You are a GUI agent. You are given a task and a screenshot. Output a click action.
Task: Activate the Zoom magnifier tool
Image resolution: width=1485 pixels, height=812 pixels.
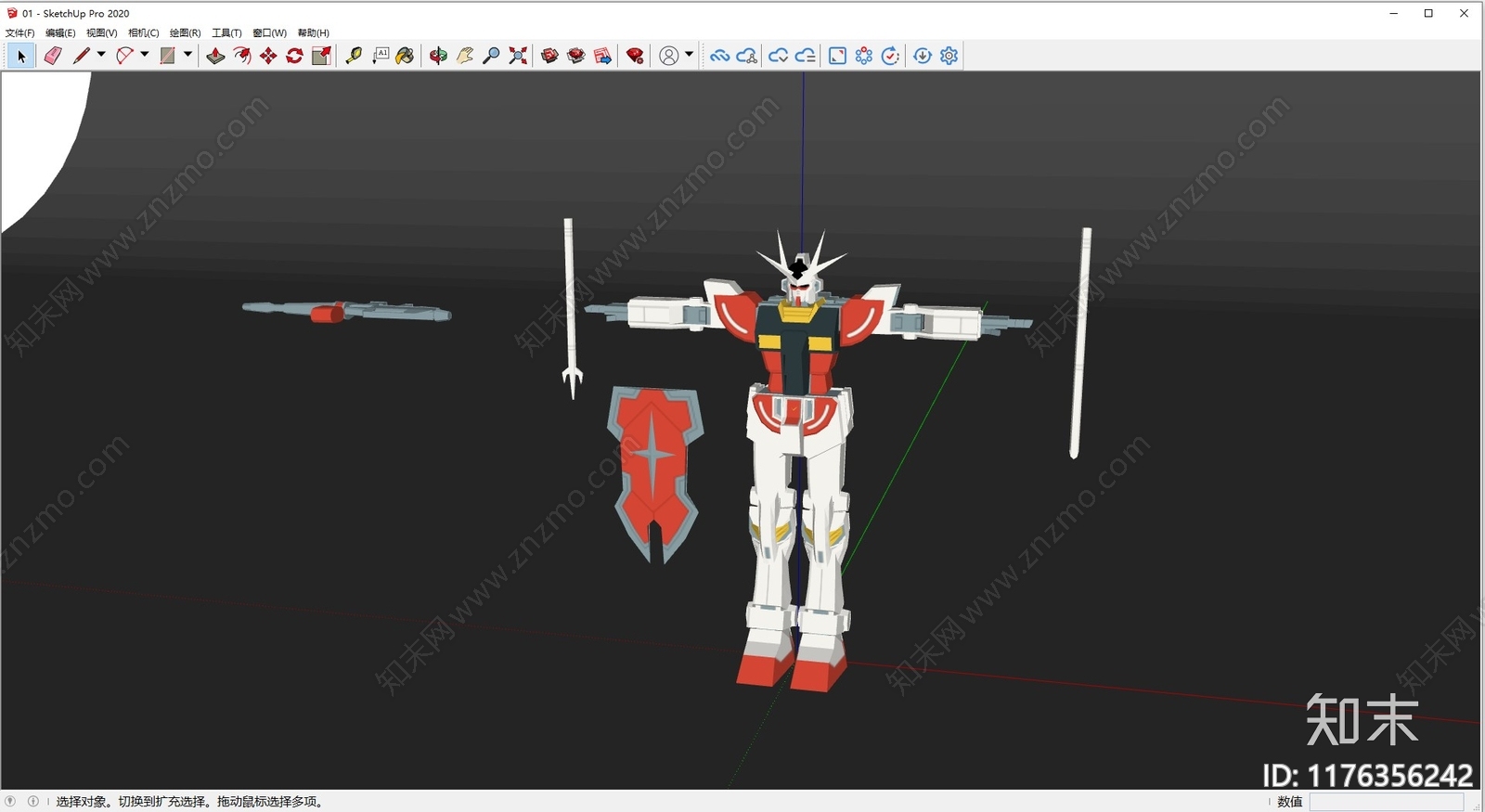[x=491, y=56]
